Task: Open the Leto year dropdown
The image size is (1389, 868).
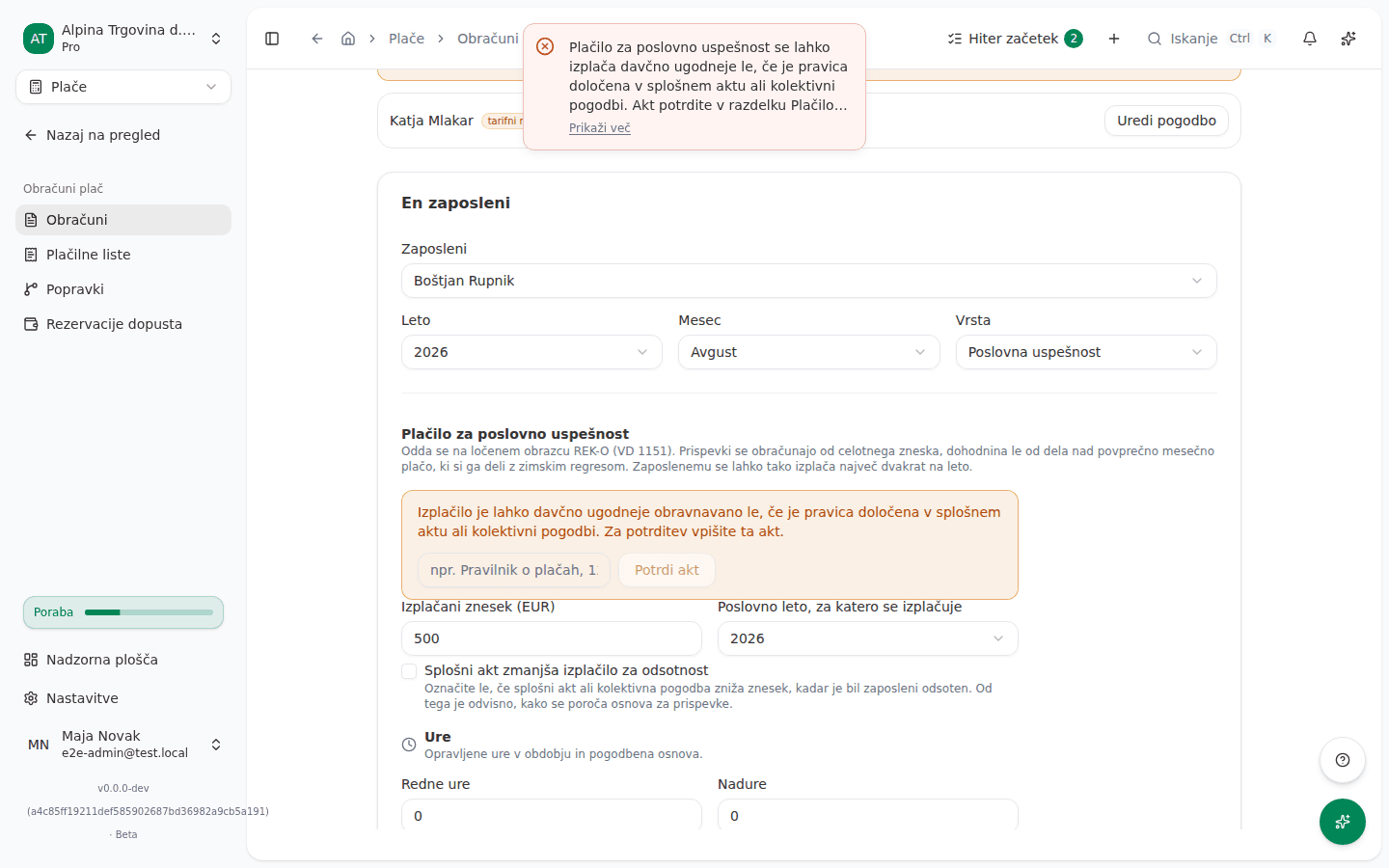Action: coord(531,352)
